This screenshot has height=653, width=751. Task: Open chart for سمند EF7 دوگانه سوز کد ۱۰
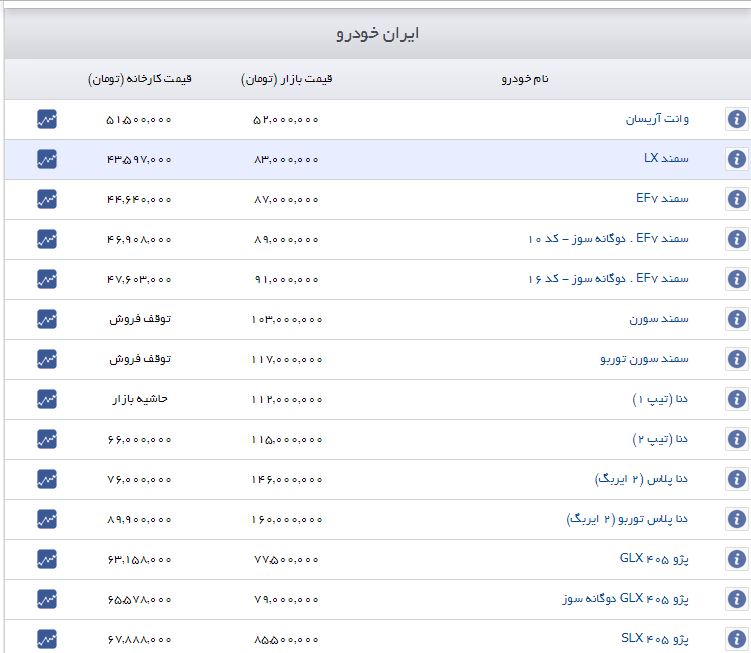tap(47, 239)
